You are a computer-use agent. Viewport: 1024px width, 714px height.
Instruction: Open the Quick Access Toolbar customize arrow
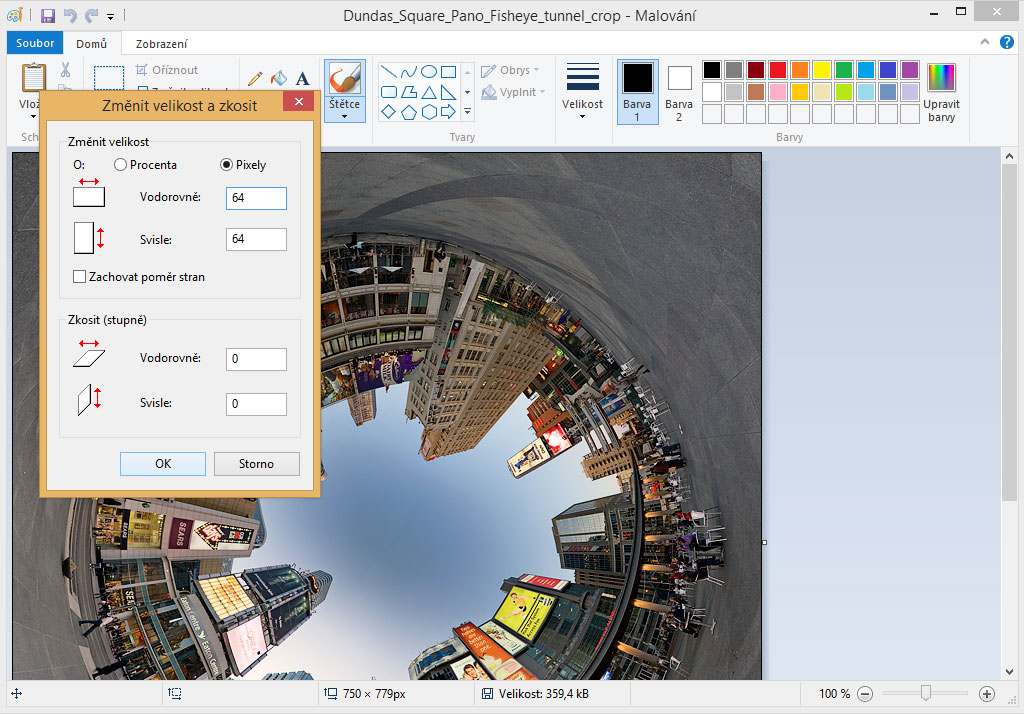point(110,16)
